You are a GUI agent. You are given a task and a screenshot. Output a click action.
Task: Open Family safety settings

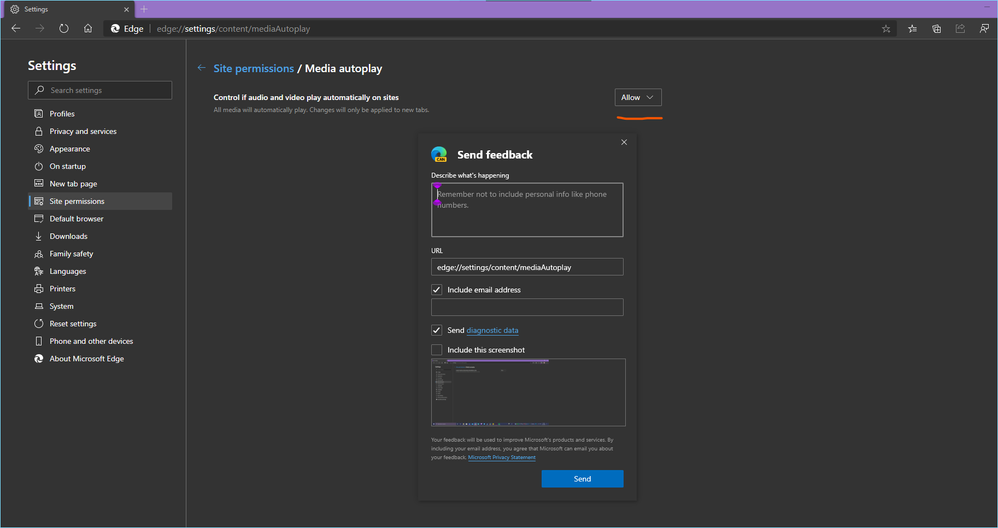pyautogui.click(x=100, y=254)
